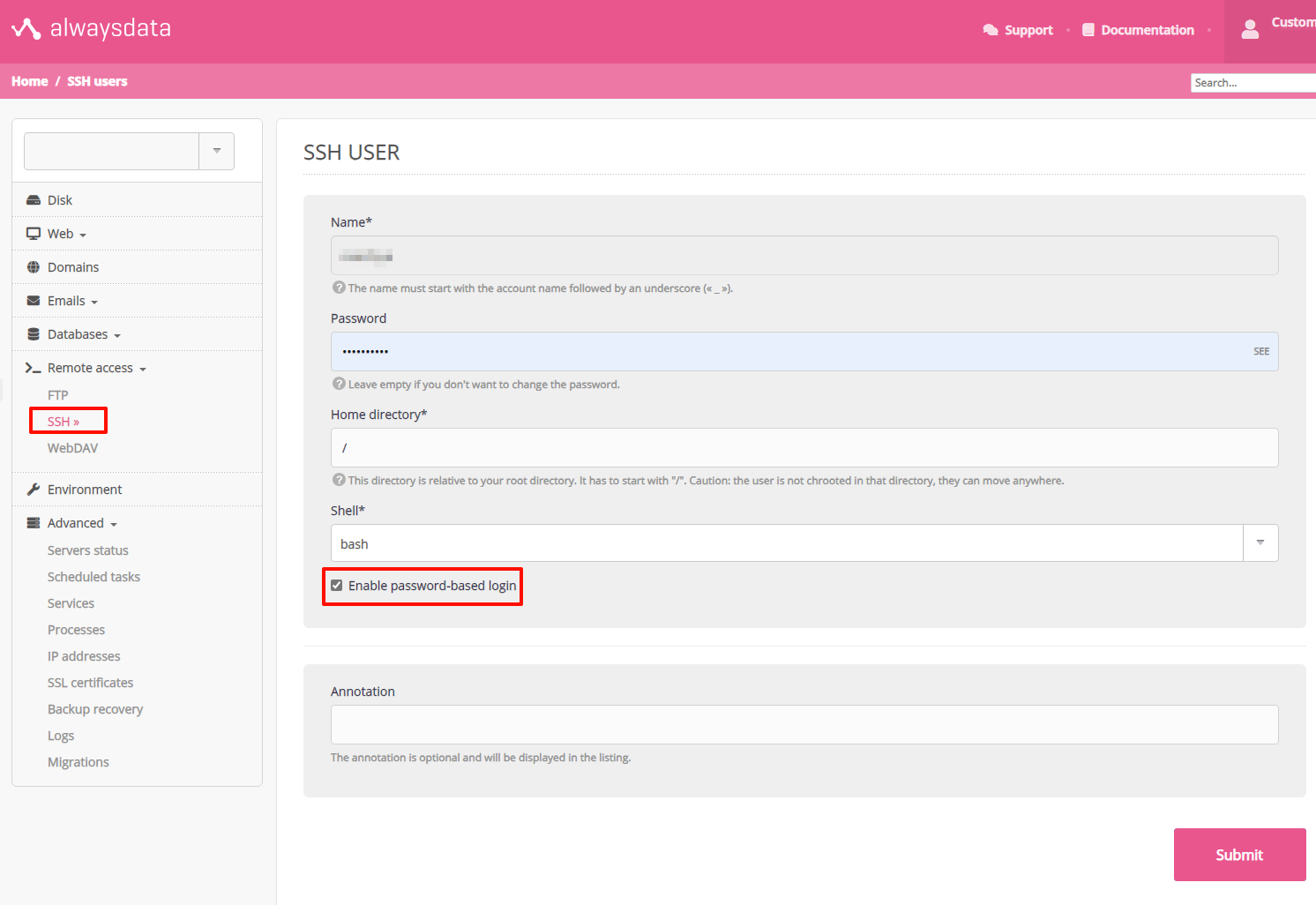Viewport: 1316px width, 905px height.
Task: Click the Home directory input field
Action: pos(804,448)
